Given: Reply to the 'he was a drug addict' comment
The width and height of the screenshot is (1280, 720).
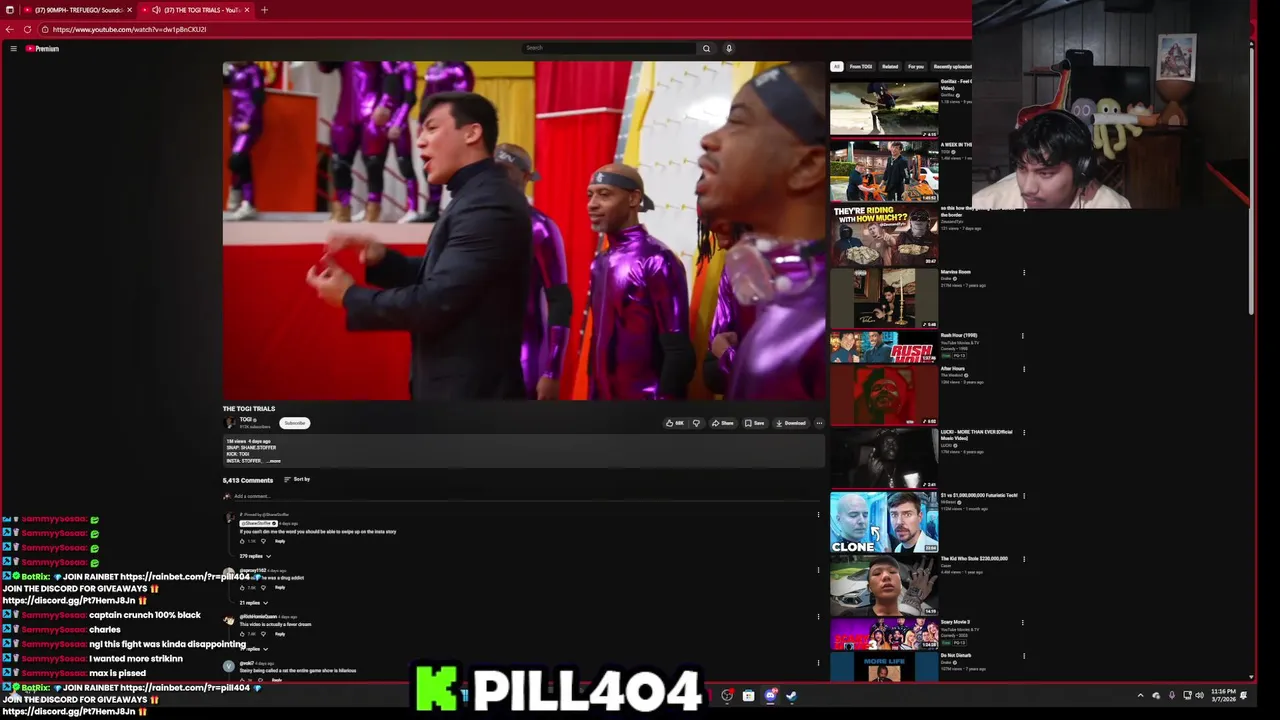Looking at the screenshot, I should coord(280,587).
